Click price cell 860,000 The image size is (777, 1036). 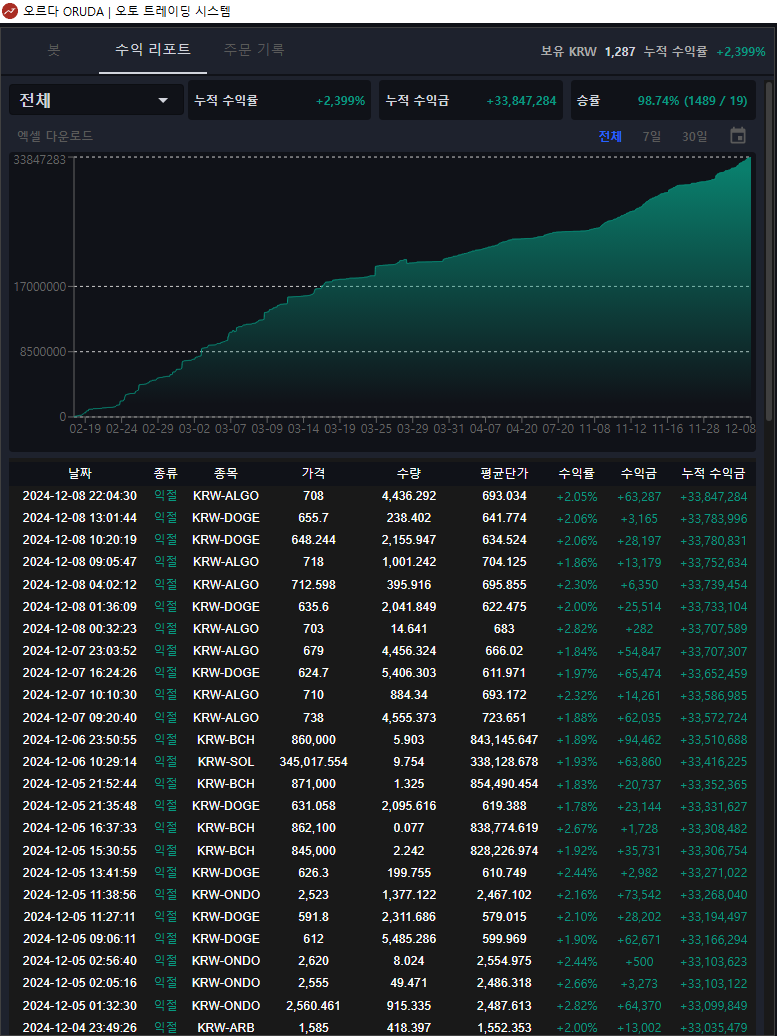[x=313, y=740]
